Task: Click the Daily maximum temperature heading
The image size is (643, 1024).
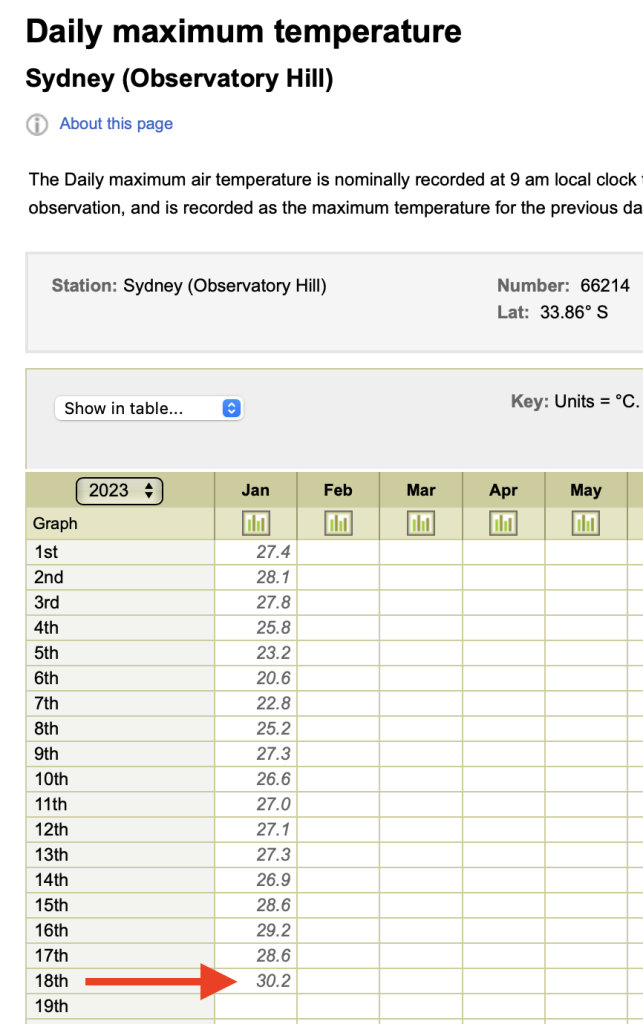Action: point(243,32)
